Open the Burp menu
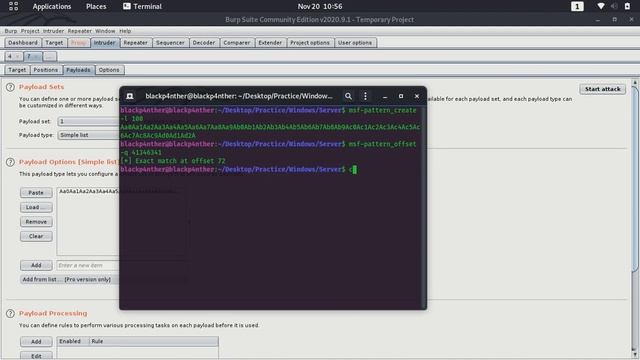 (11, 31)
